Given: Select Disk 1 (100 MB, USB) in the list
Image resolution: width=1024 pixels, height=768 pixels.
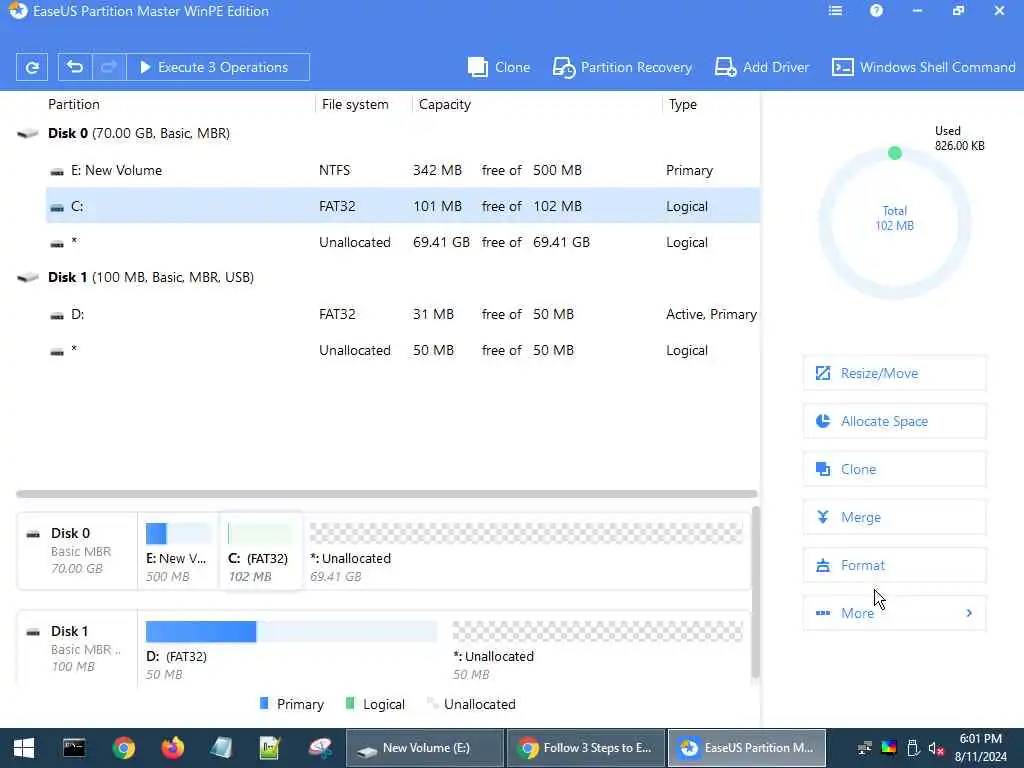Looking at the screenshot, I should coord(151,278).
